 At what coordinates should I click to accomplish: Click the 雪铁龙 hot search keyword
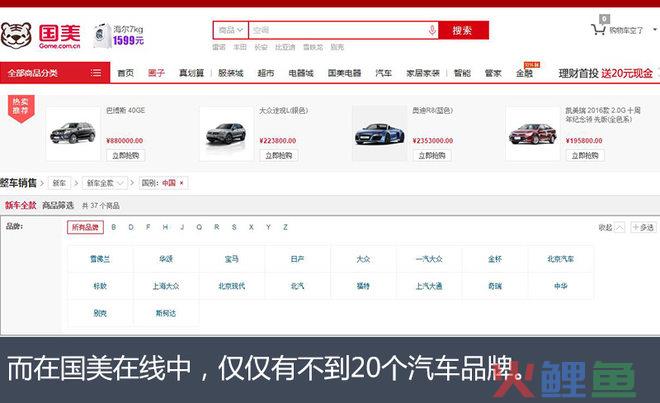click(313, 47)
